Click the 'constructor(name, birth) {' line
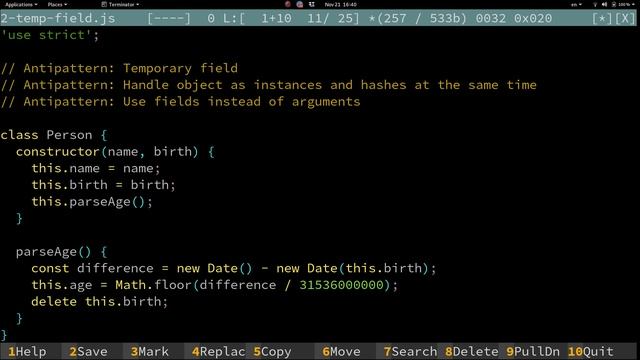640x360 pixels. coord(115,152)
